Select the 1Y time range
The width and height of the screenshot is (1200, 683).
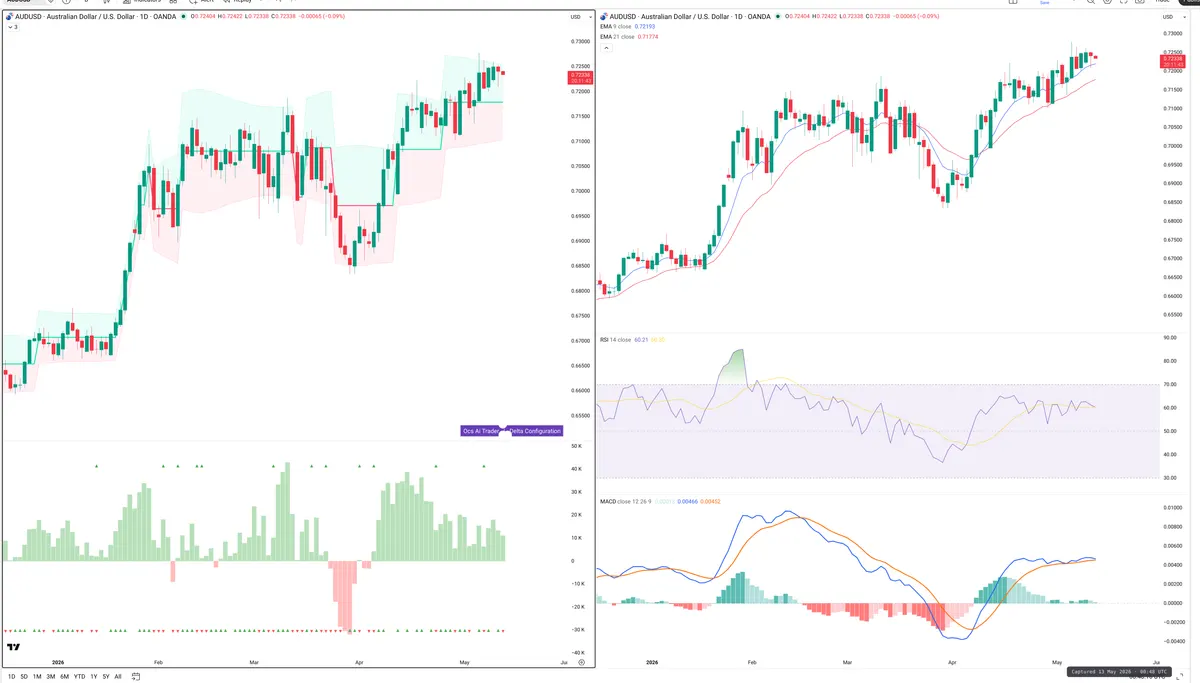(x=94, y=676)
